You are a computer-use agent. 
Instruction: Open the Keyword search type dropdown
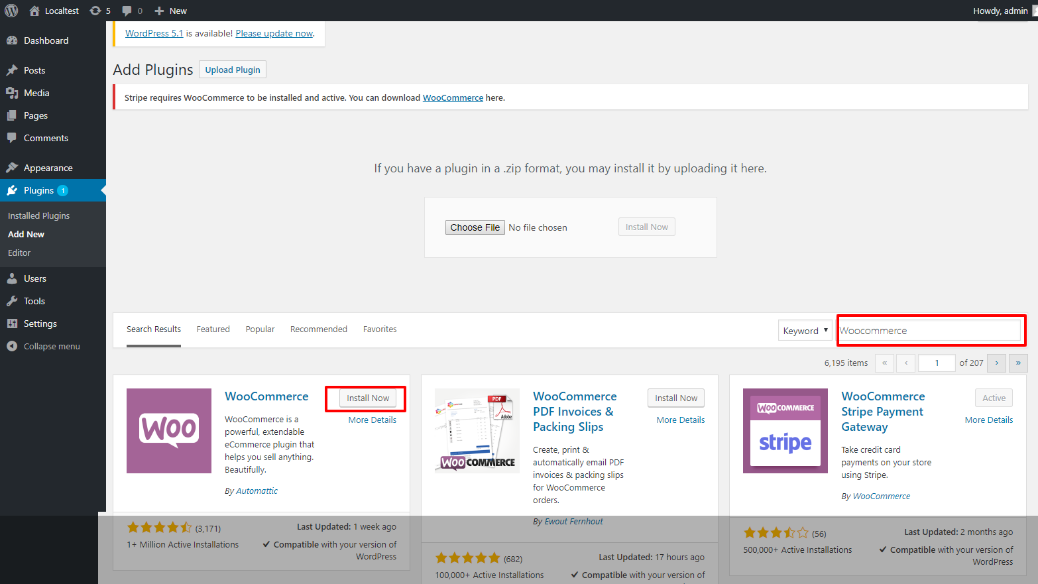point(805,330)
